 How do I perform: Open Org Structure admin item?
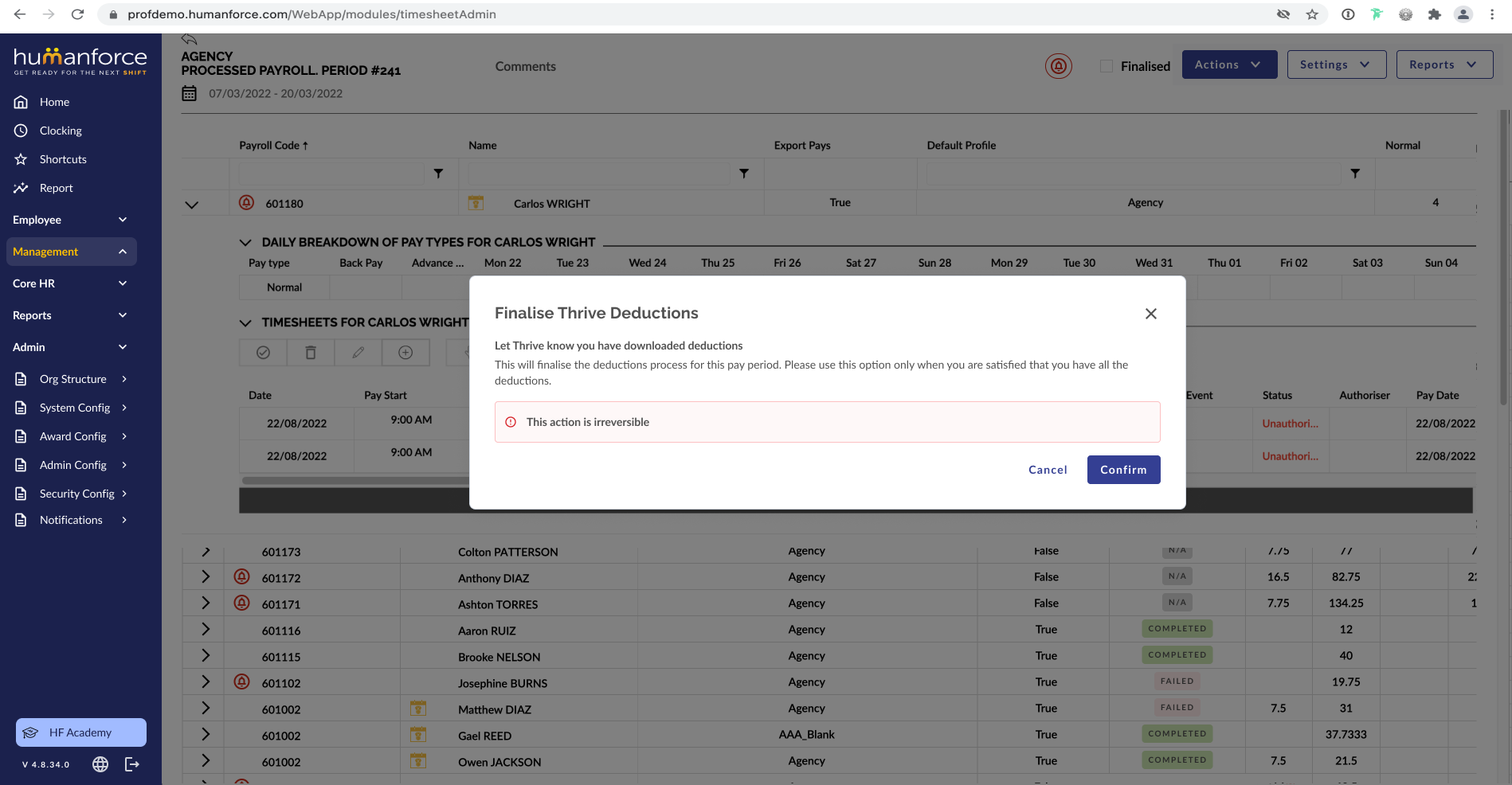(72, 379)
